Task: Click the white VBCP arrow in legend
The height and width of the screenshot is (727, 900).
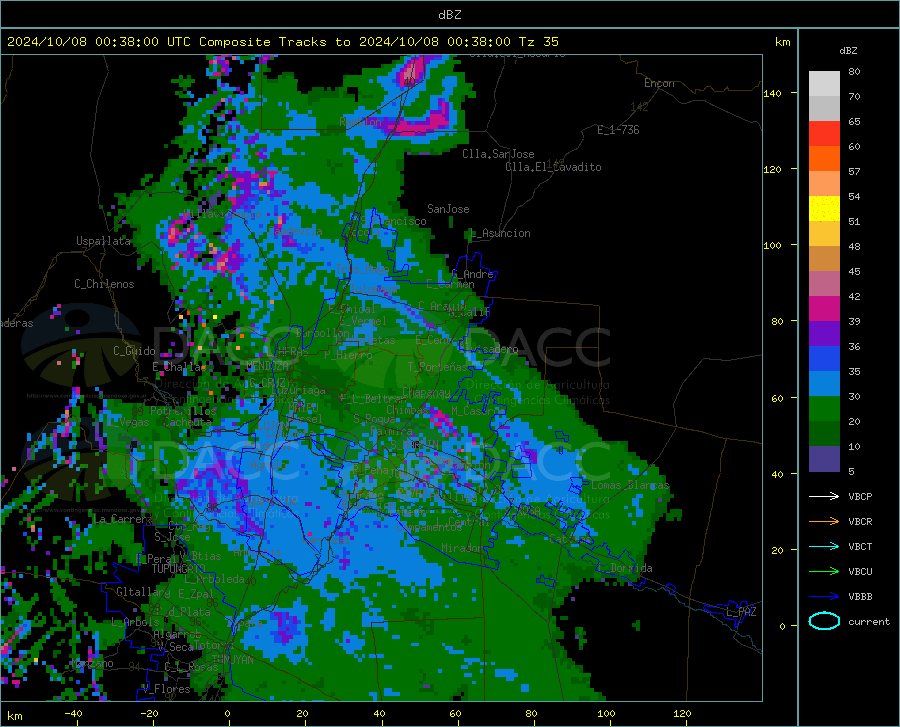Action: (x=824, y=496)
